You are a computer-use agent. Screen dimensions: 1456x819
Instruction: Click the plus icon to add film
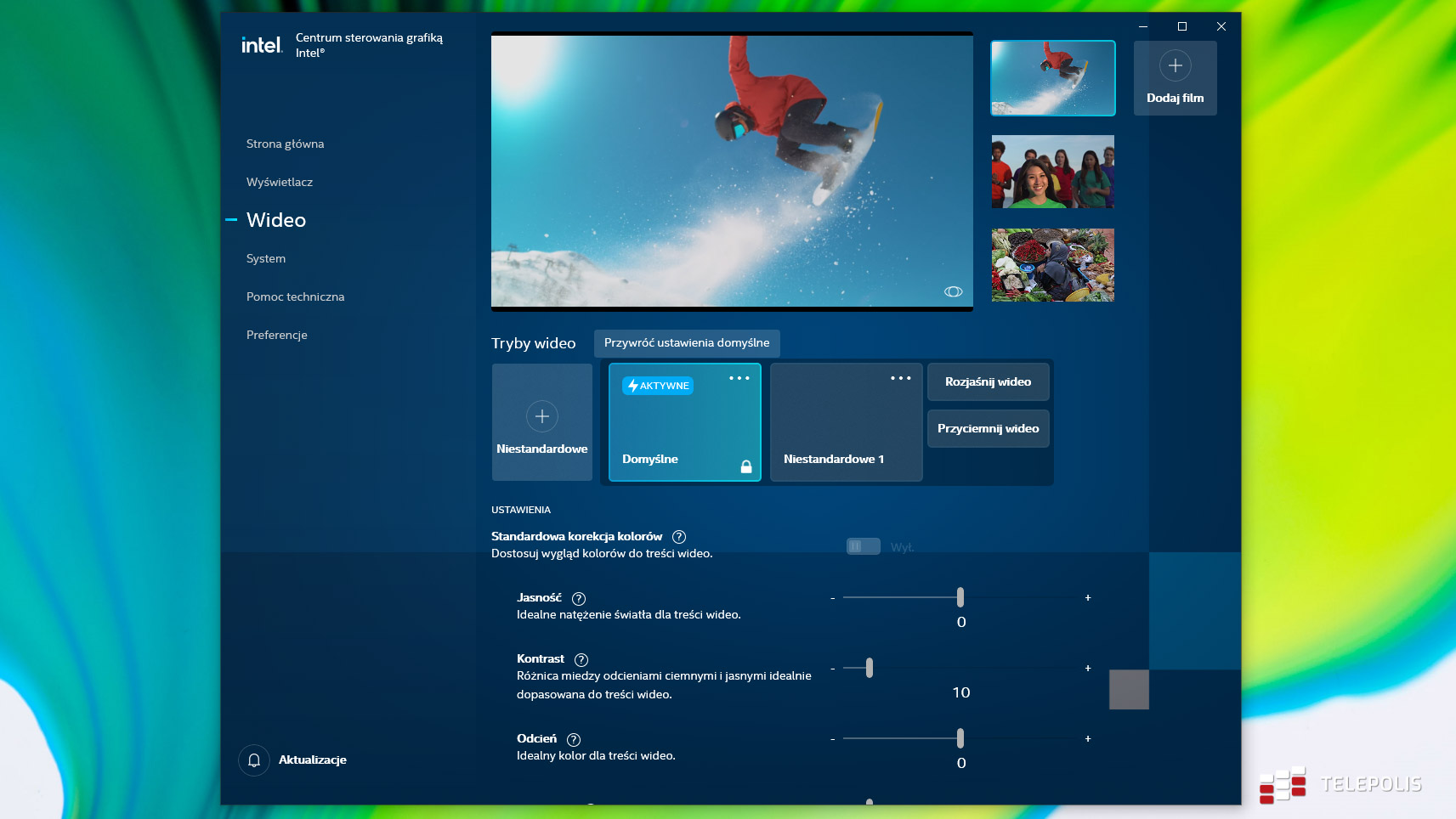[1175, 66]
